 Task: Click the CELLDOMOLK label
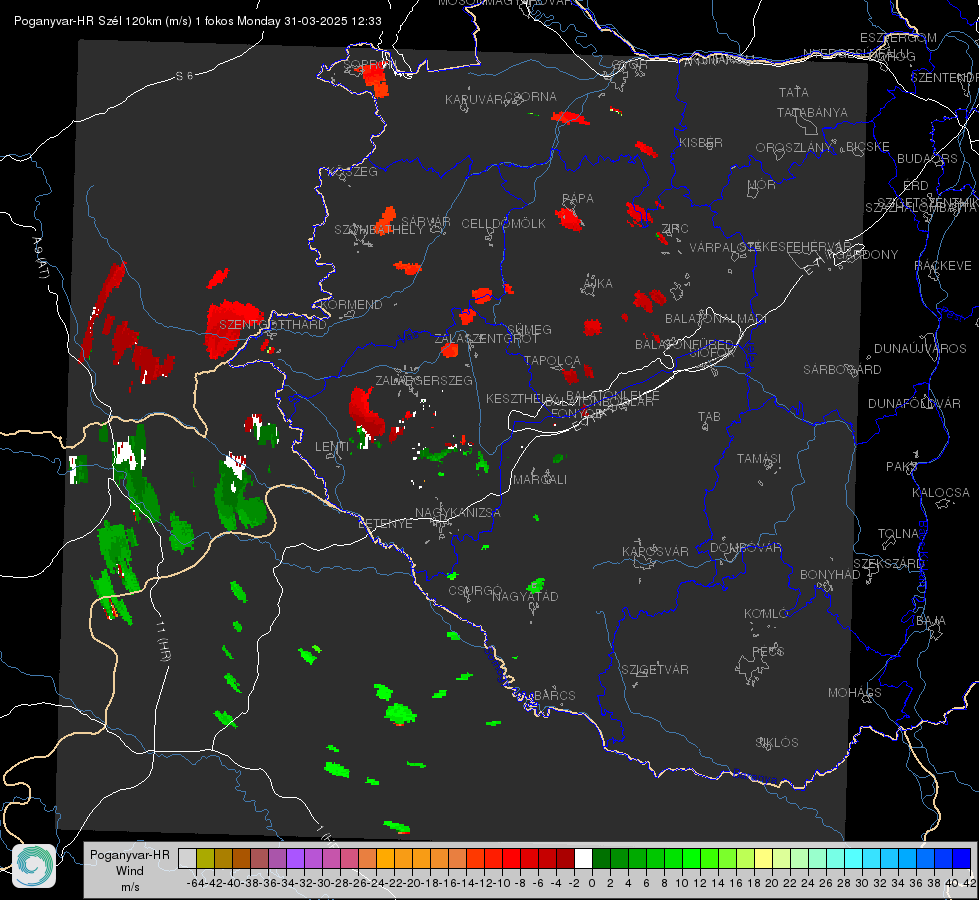[x=503, y=223]
